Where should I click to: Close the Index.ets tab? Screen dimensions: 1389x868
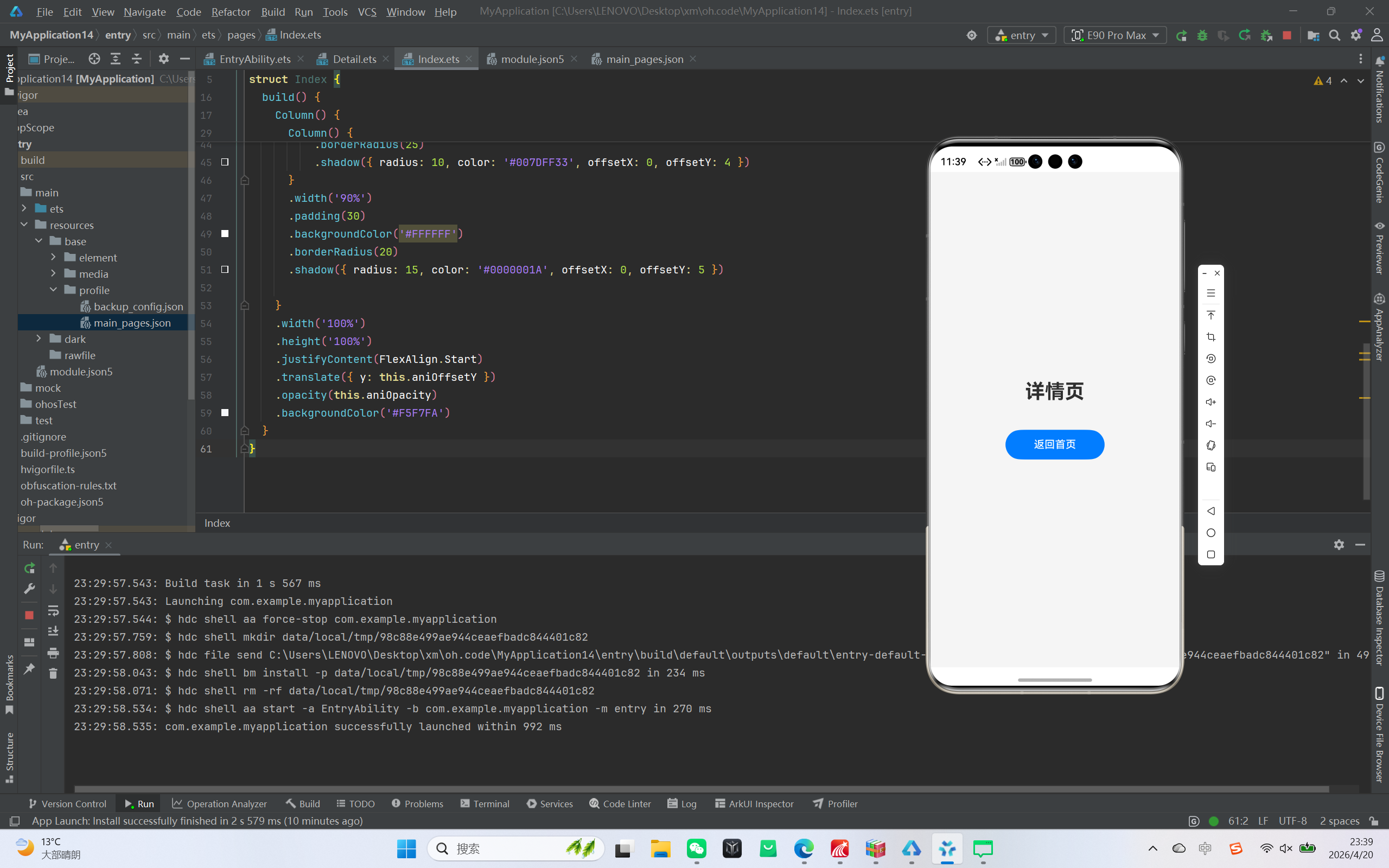pyautogui.click(x=469, y=59)
